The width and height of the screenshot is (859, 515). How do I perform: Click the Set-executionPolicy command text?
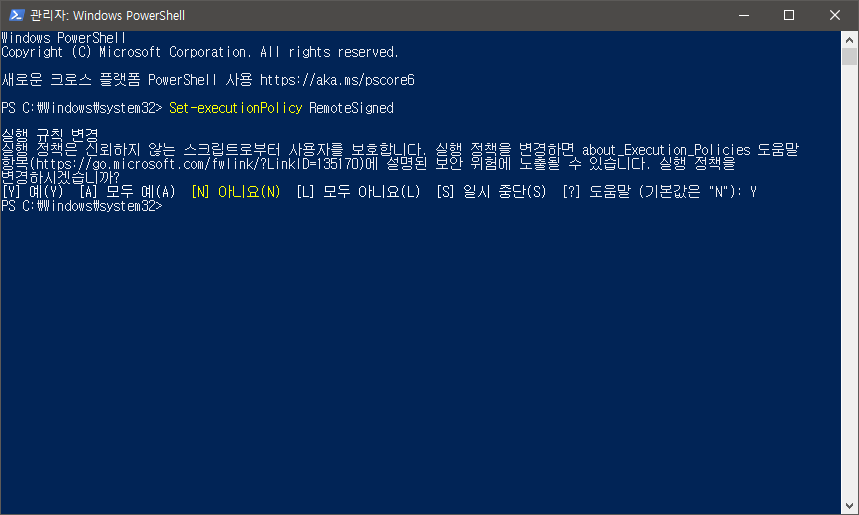point(235,107)
